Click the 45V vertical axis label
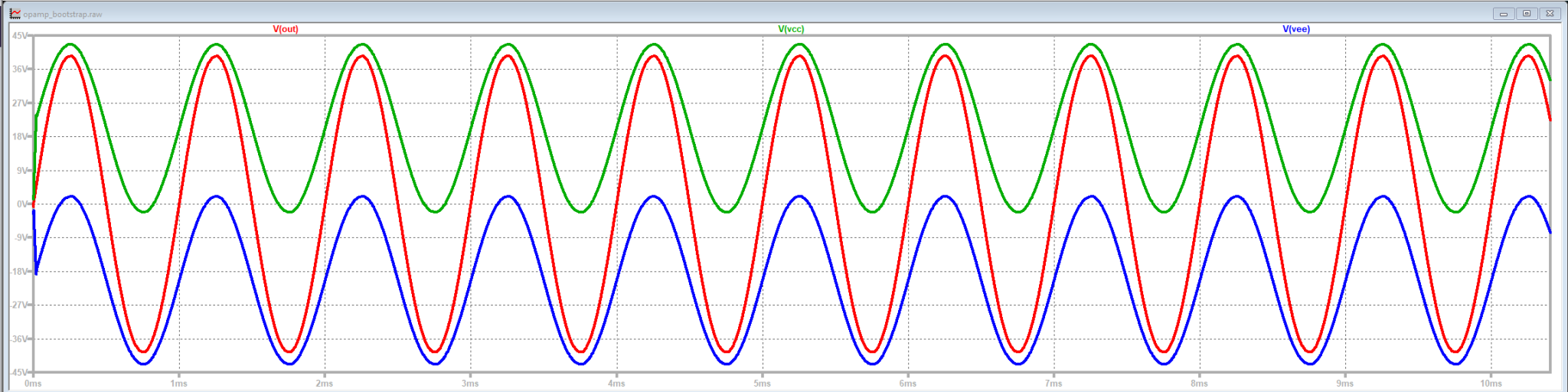Screen dimensions: 1568x392 [20, 35]
